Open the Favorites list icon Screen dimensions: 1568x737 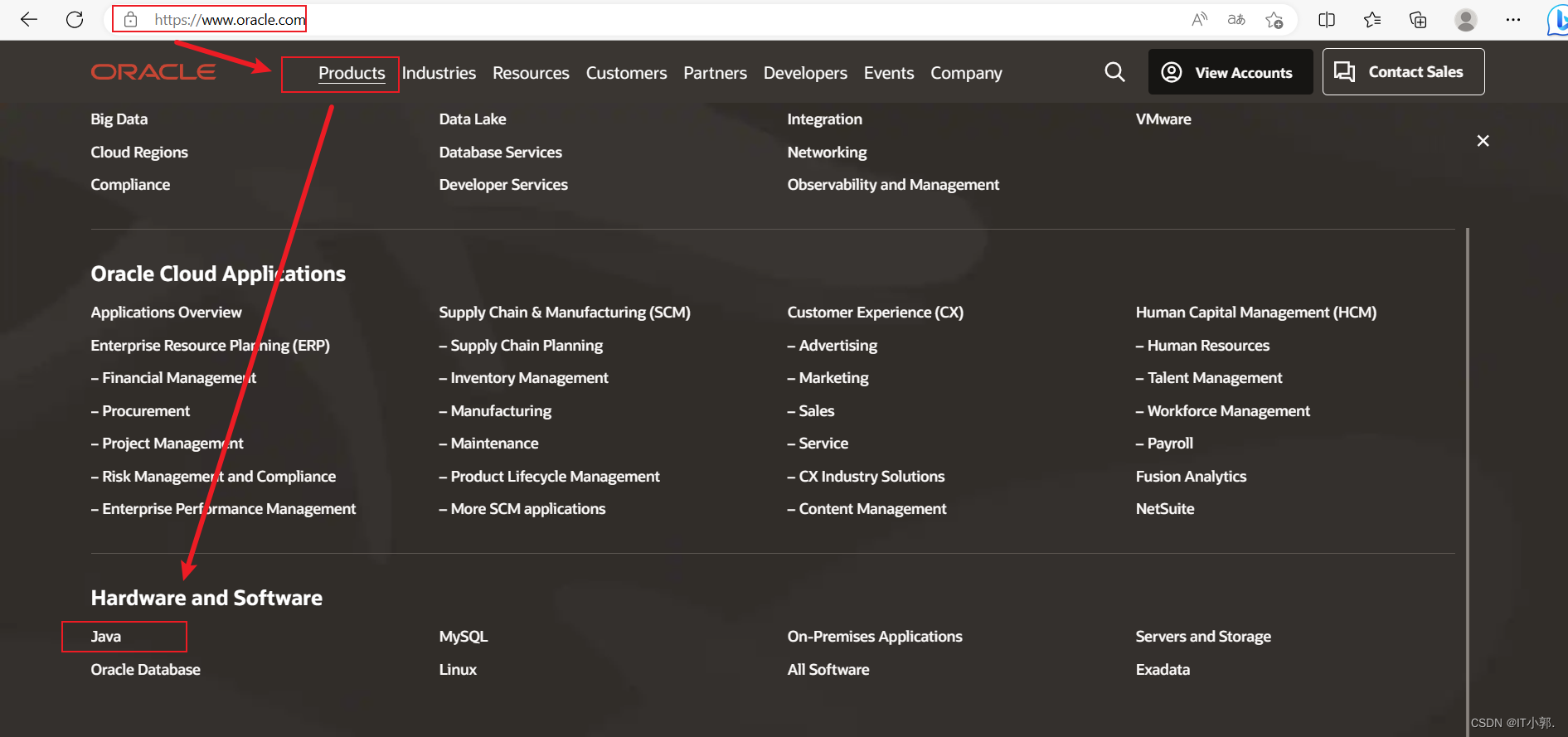[x=1372, y=19]
